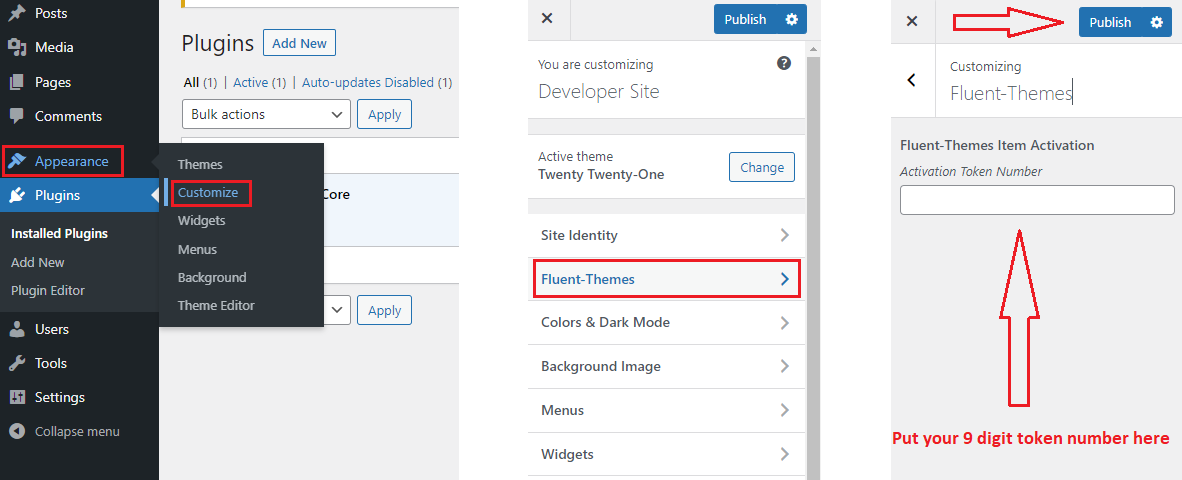Image resolution: width=1182 pixels, height=480 pixels.
Task: Click the Pages icon in sidebar
Action: 17,82
